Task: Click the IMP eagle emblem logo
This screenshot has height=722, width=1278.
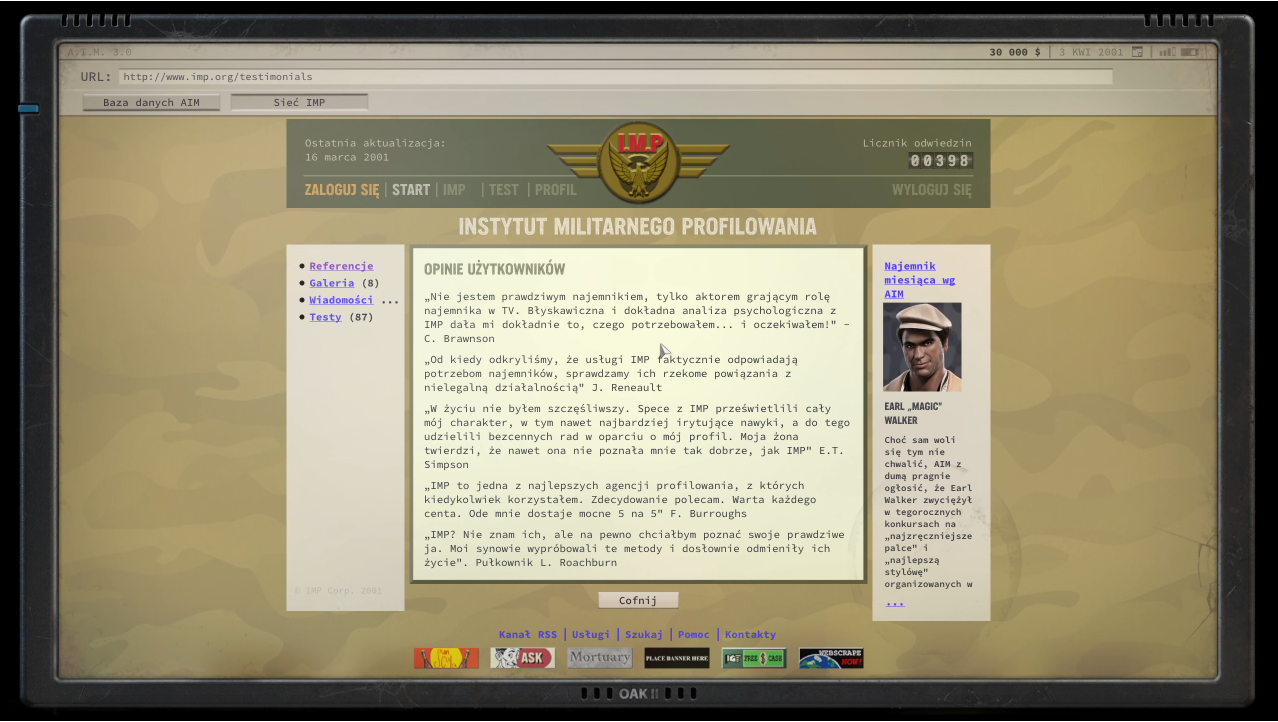Action: coord(638,163)
